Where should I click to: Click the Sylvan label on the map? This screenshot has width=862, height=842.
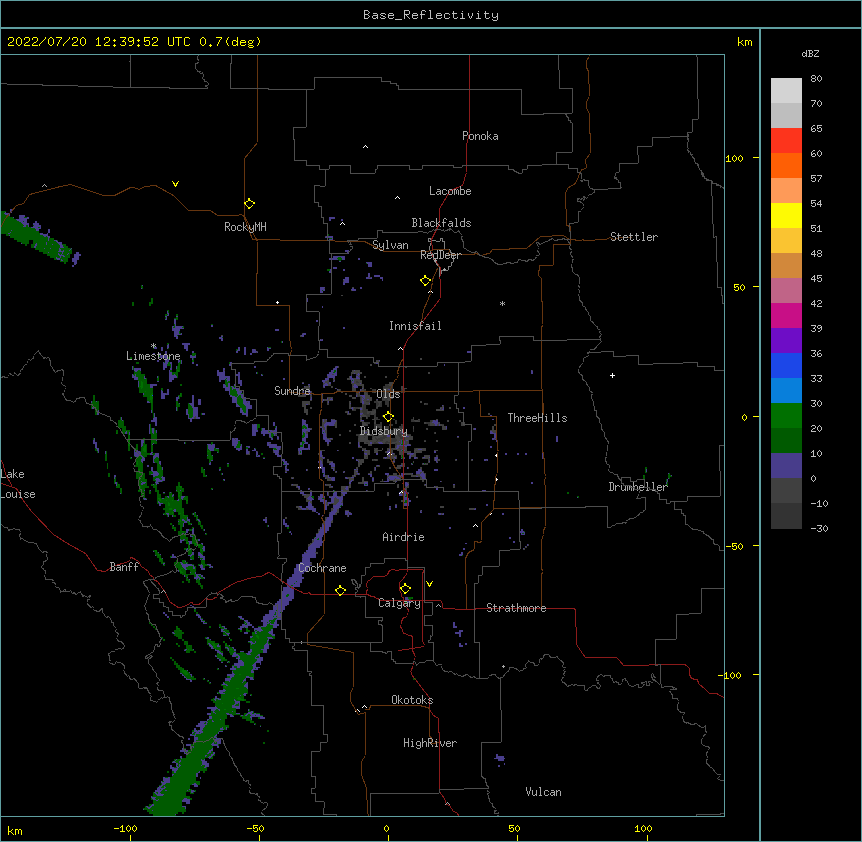click(x=390, y=245)
